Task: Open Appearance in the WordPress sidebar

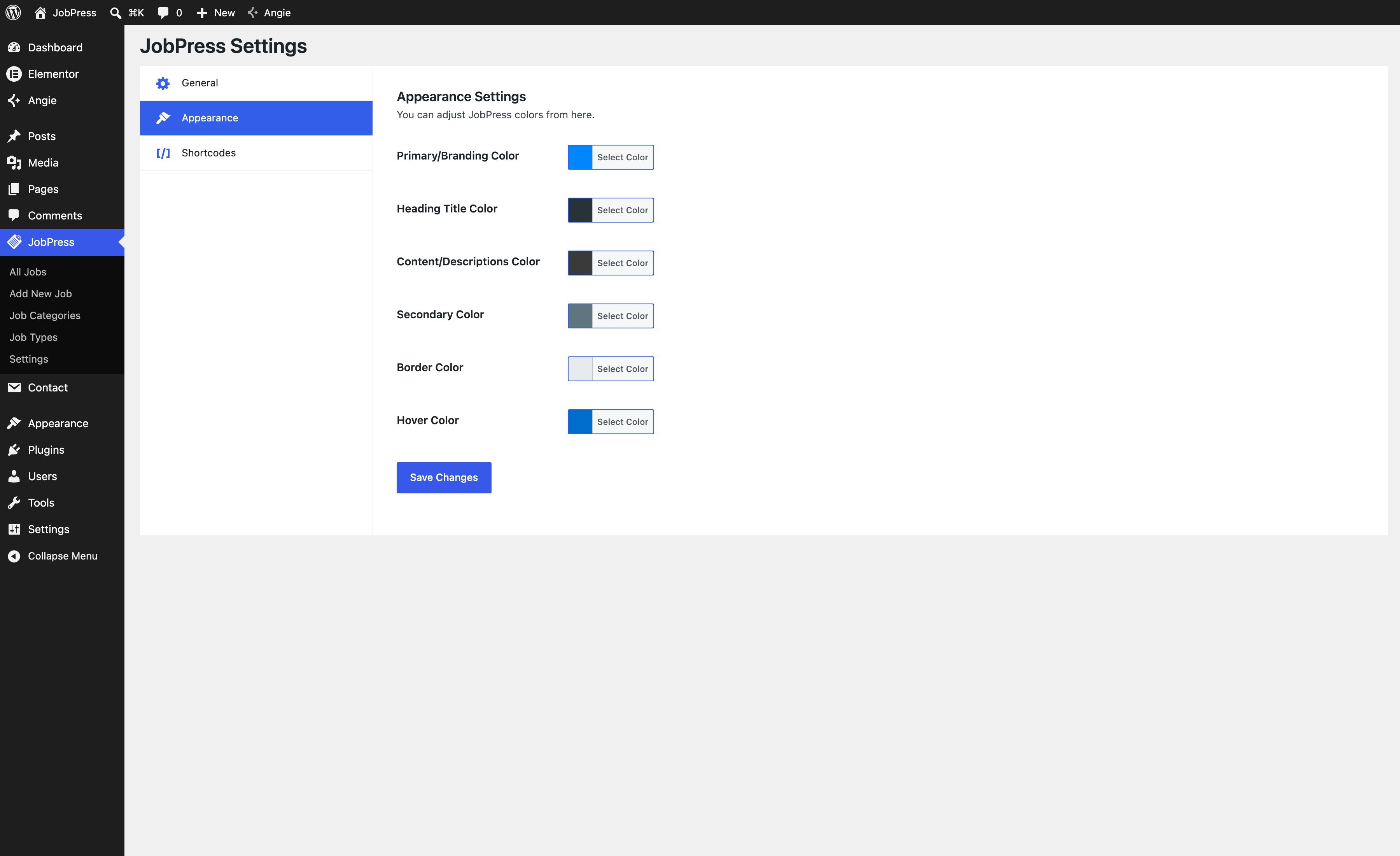Action: tap(62, 423)
